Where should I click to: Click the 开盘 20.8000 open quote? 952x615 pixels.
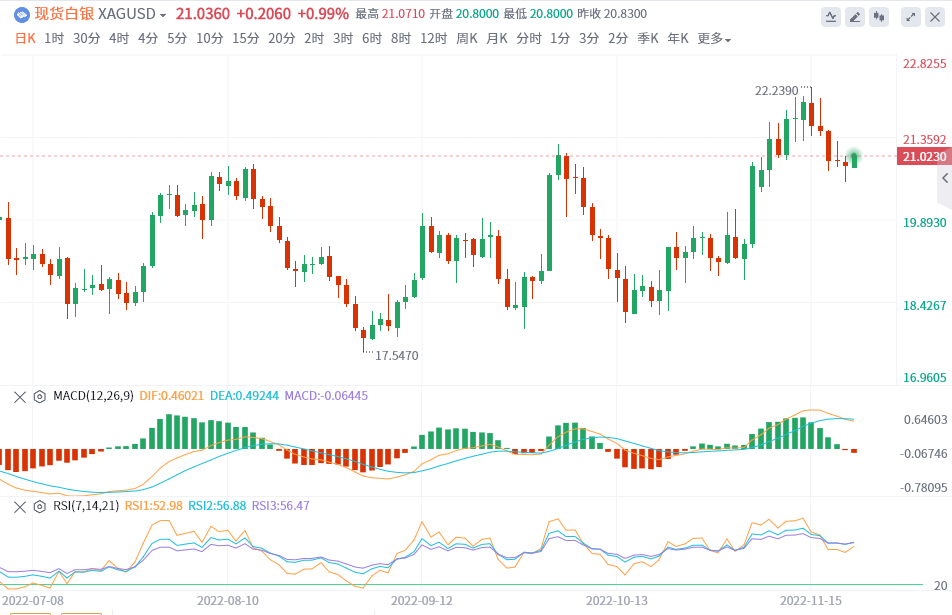click(464, 14)
